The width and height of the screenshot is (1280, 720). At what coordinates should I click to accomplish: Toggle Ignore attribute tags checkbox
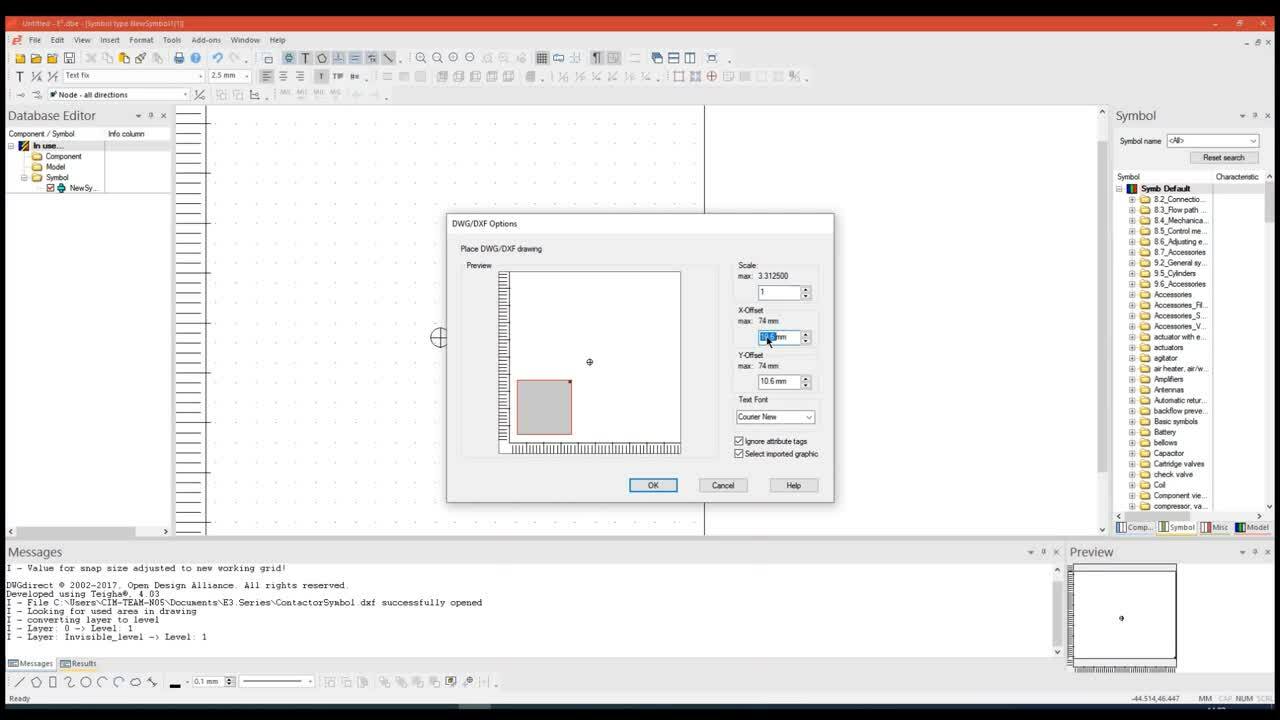tap(739, 441)
